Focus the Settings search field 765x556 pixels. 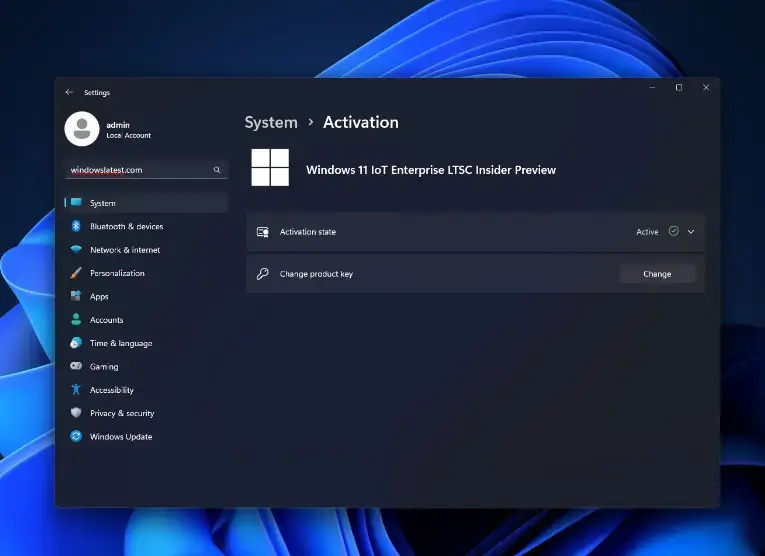pyautogui.click(x=146, y=170)
